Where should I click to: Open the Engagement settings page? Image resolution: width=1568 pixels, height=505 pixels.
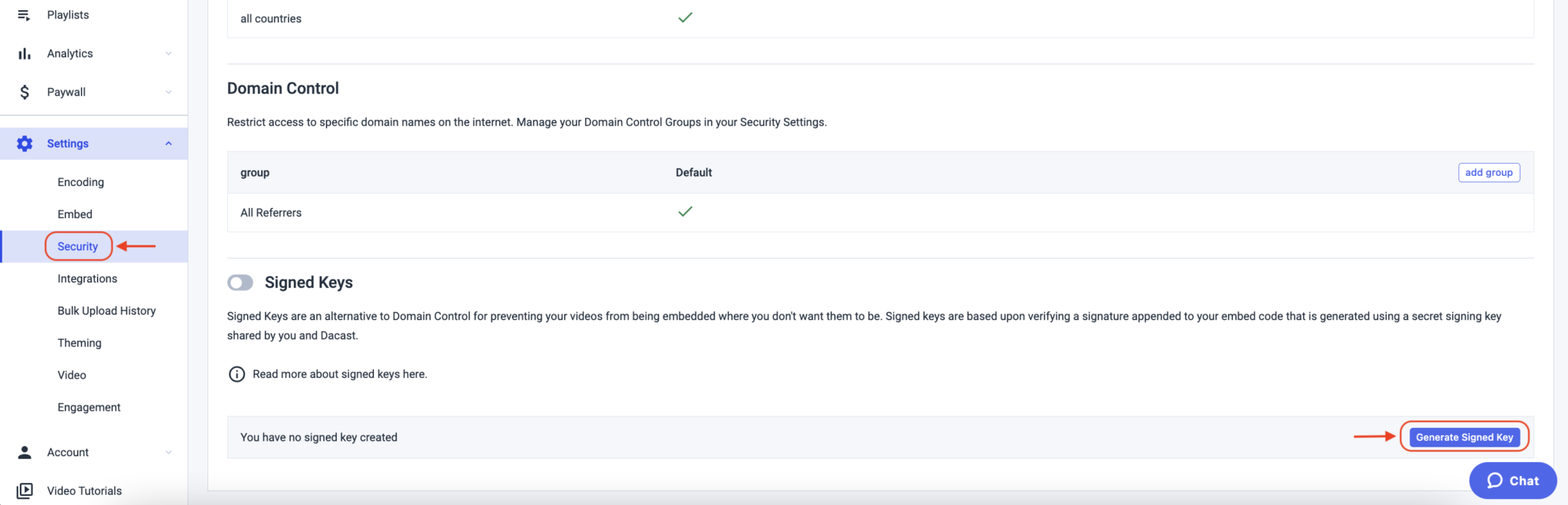coord(89,407)
